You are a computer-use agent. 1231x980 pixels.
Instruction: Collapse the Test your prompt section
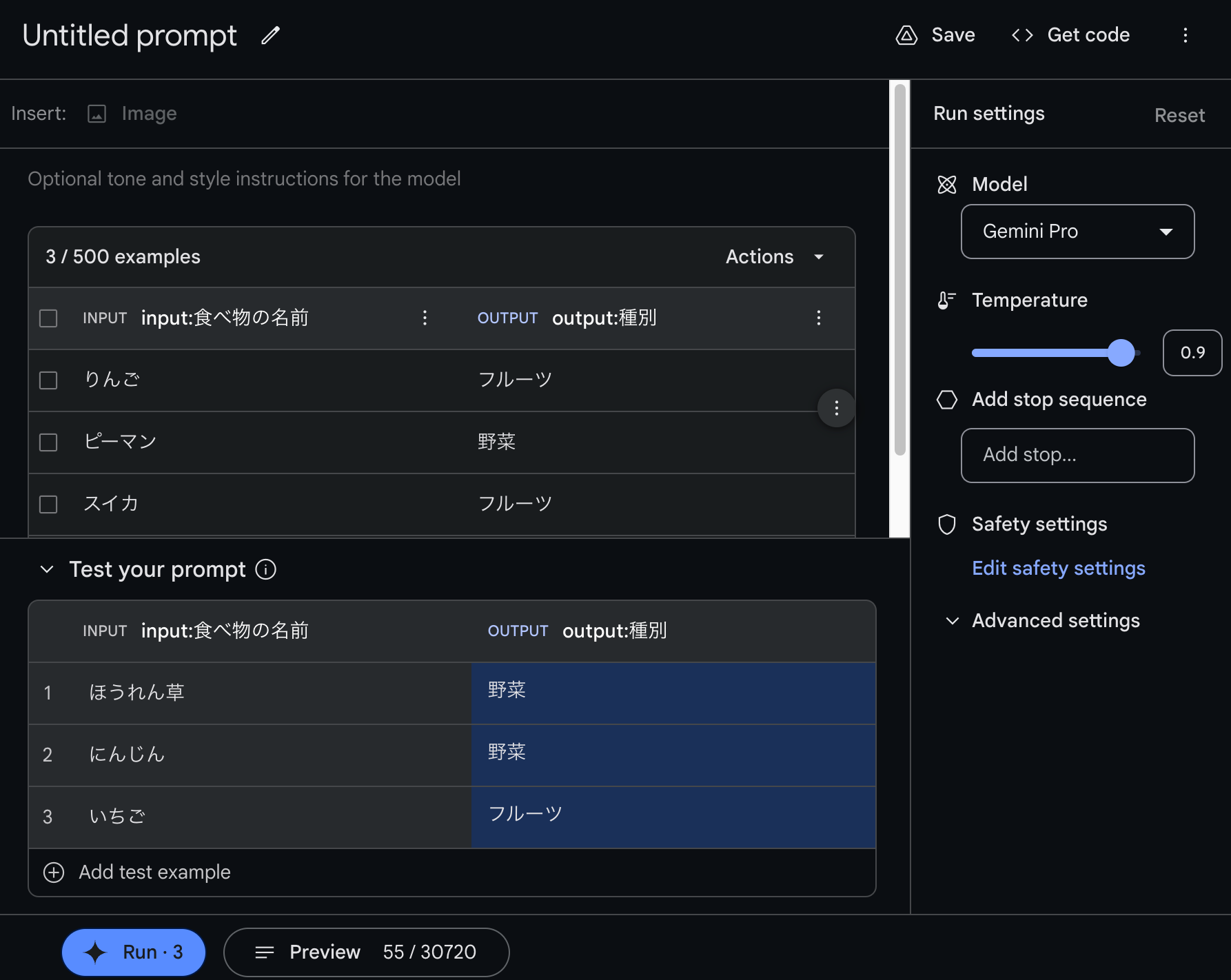[47, 569]
